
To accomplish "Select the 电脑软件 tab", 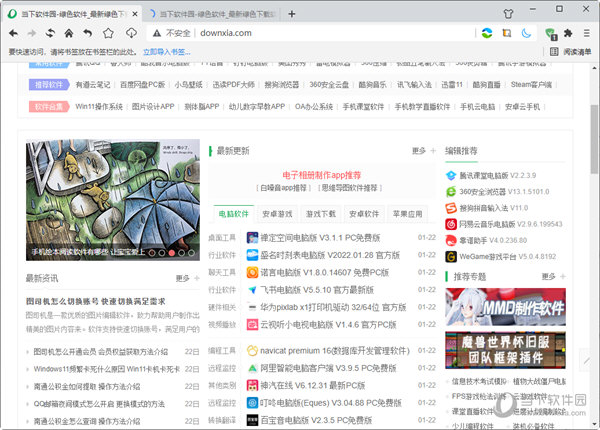I will point(233,214).
